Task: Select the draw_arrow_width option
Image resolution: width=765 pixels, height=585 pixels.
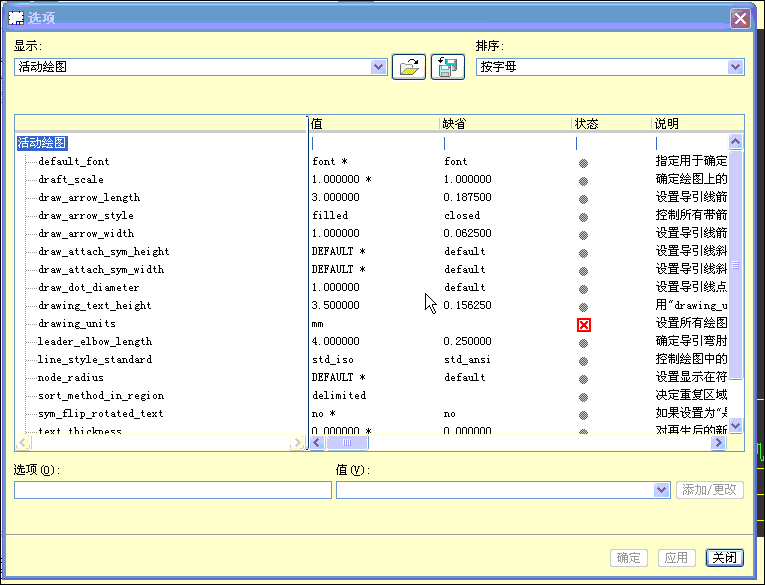Action: (86, 234)
